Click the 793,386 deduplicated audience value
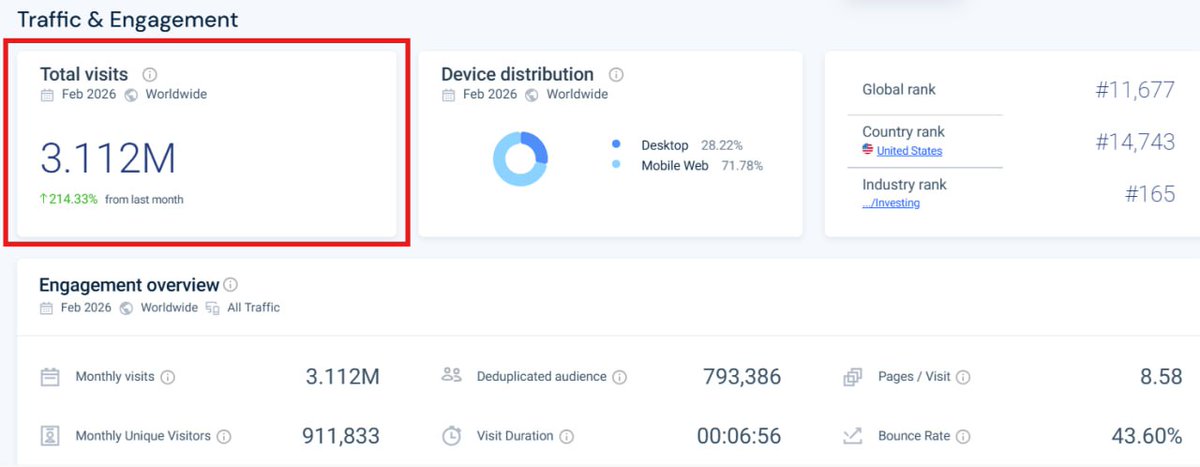This screenshot has width=1200, height=467. (x=742, y=377)
